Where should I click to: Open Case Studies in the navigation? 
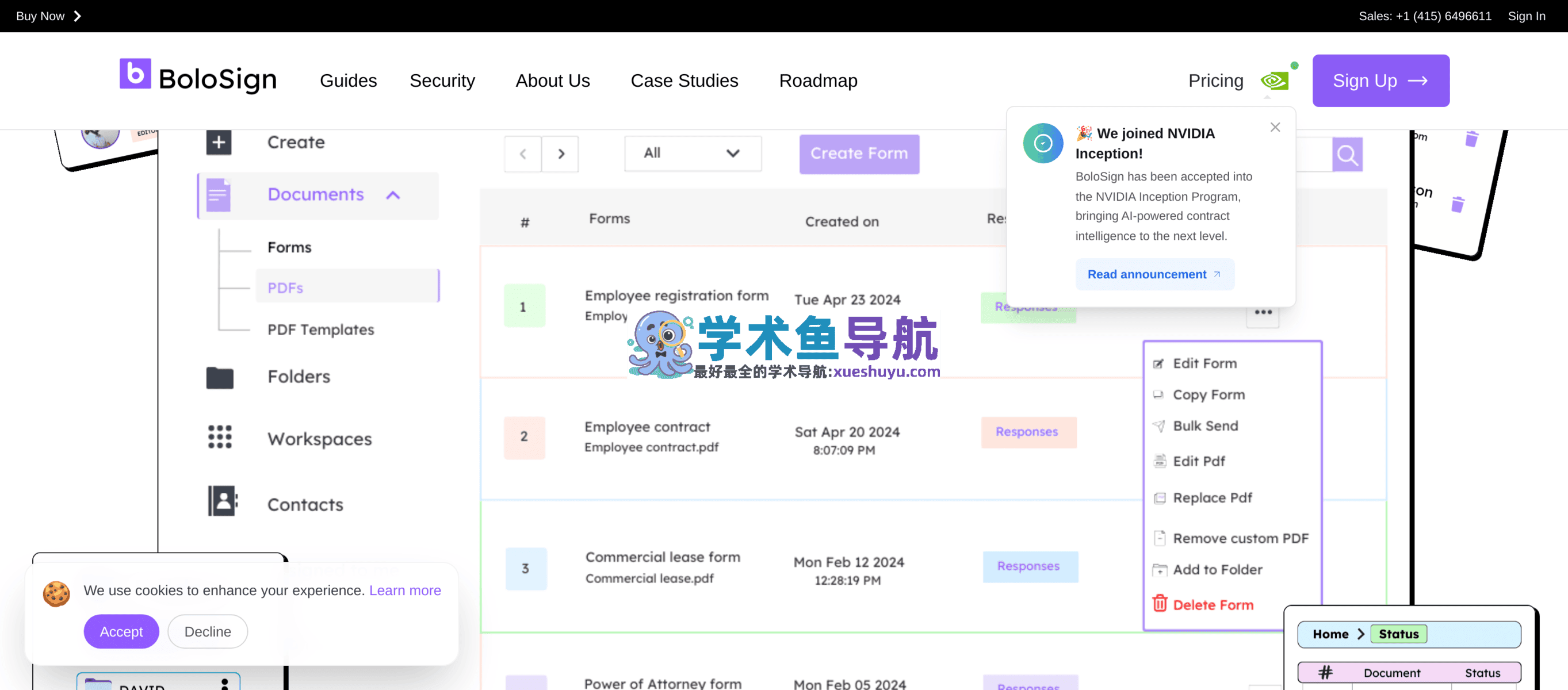(x=684, y=80)
